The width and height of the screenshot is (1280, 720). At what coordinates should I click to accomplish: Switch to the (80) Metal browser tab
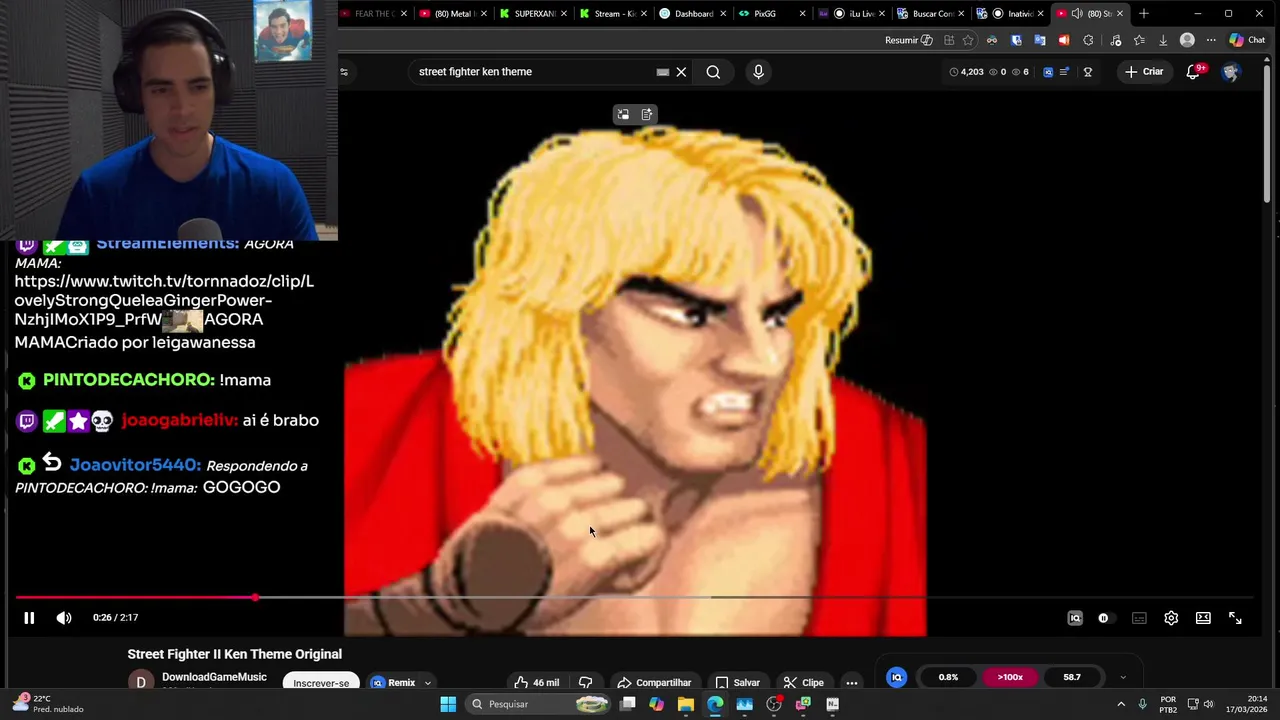pos(453,13)
